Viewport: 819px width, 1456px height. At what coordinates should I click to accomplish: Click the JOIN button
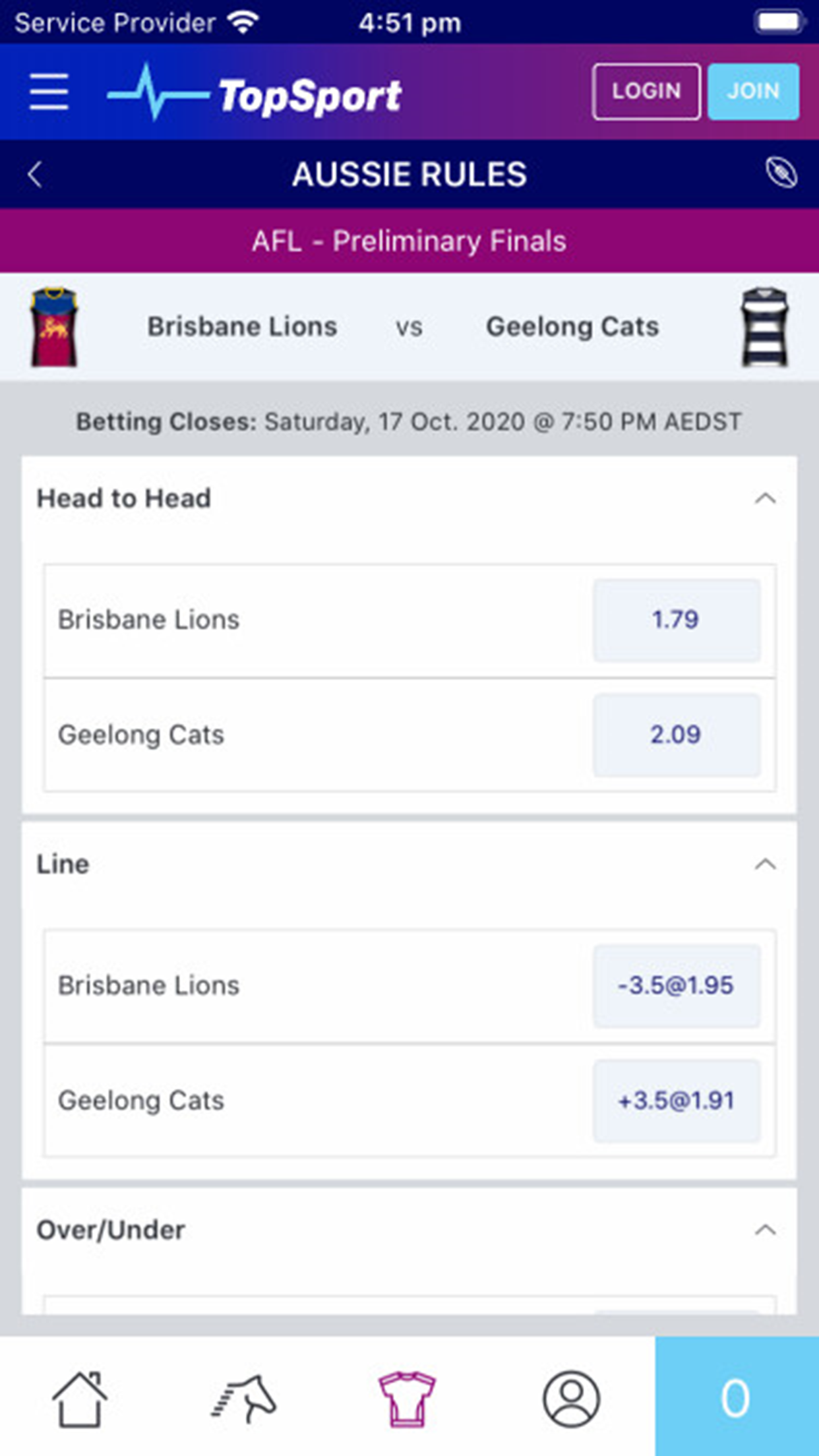click(x=753, y=92)
